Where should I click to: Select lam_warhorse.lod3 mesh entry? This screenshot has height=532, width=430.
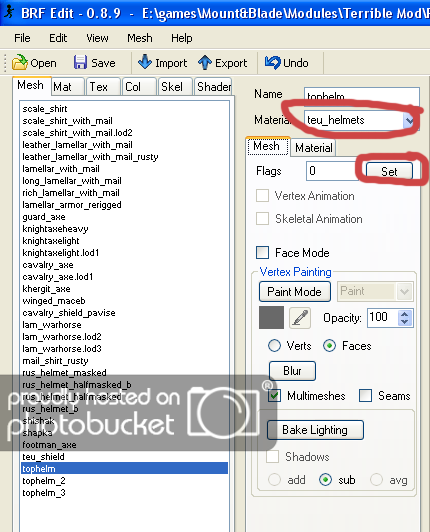[62, 349]
